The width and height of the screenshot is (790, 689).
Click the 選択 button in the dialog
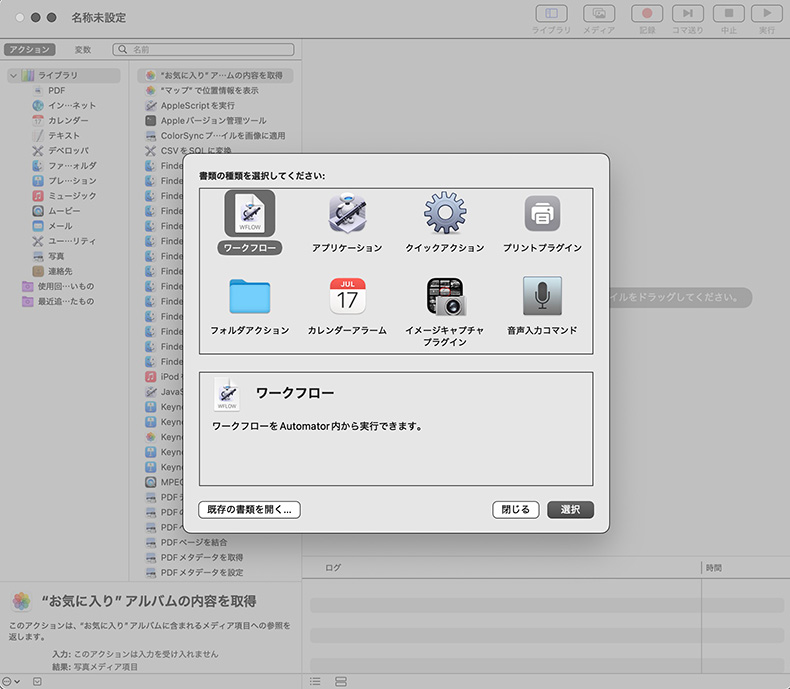[x=570, y=510]
